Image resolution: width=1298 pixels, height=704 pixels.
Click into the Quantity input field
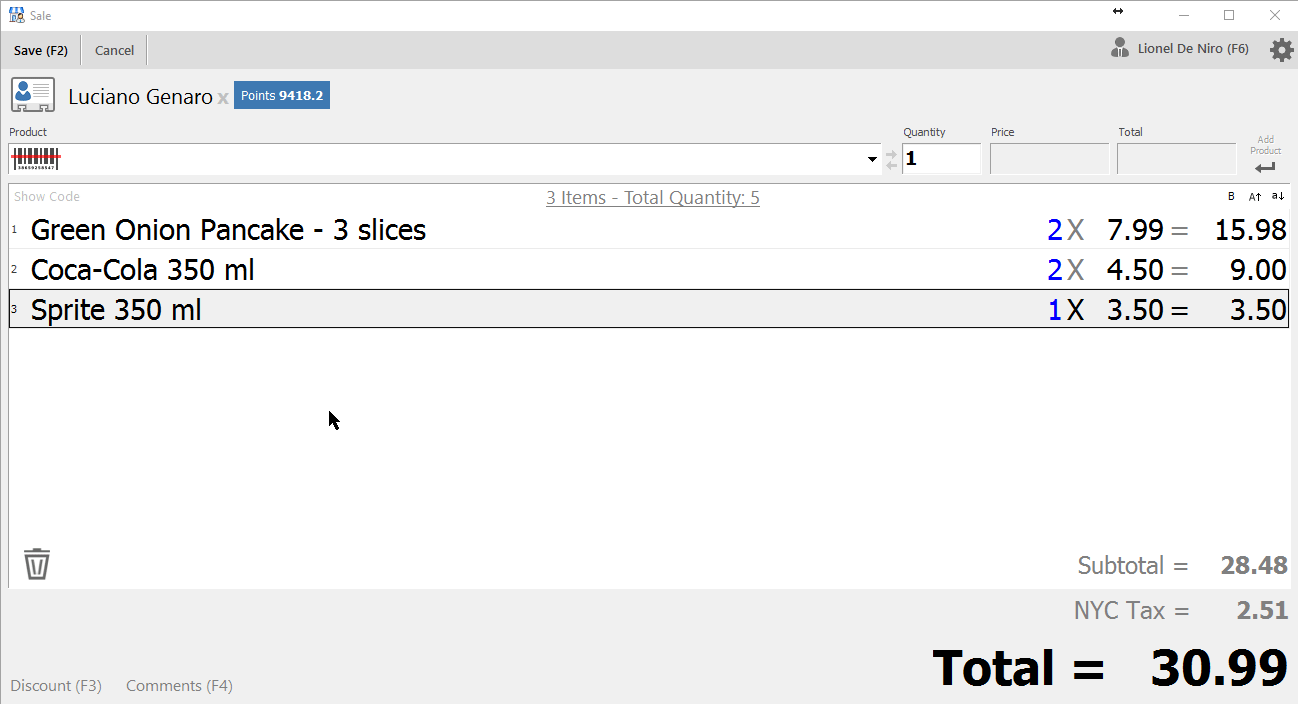pos(941,159)
